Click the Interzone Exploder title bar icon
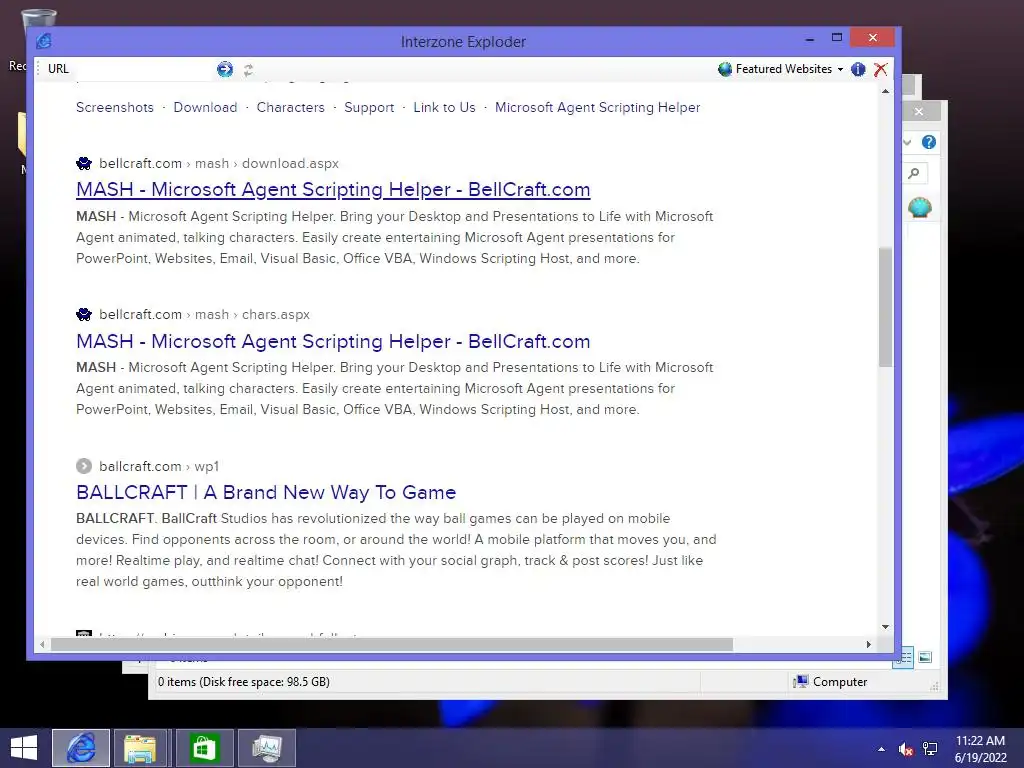The height and width of the screenshot is (768, 1024). coord(44,41)
